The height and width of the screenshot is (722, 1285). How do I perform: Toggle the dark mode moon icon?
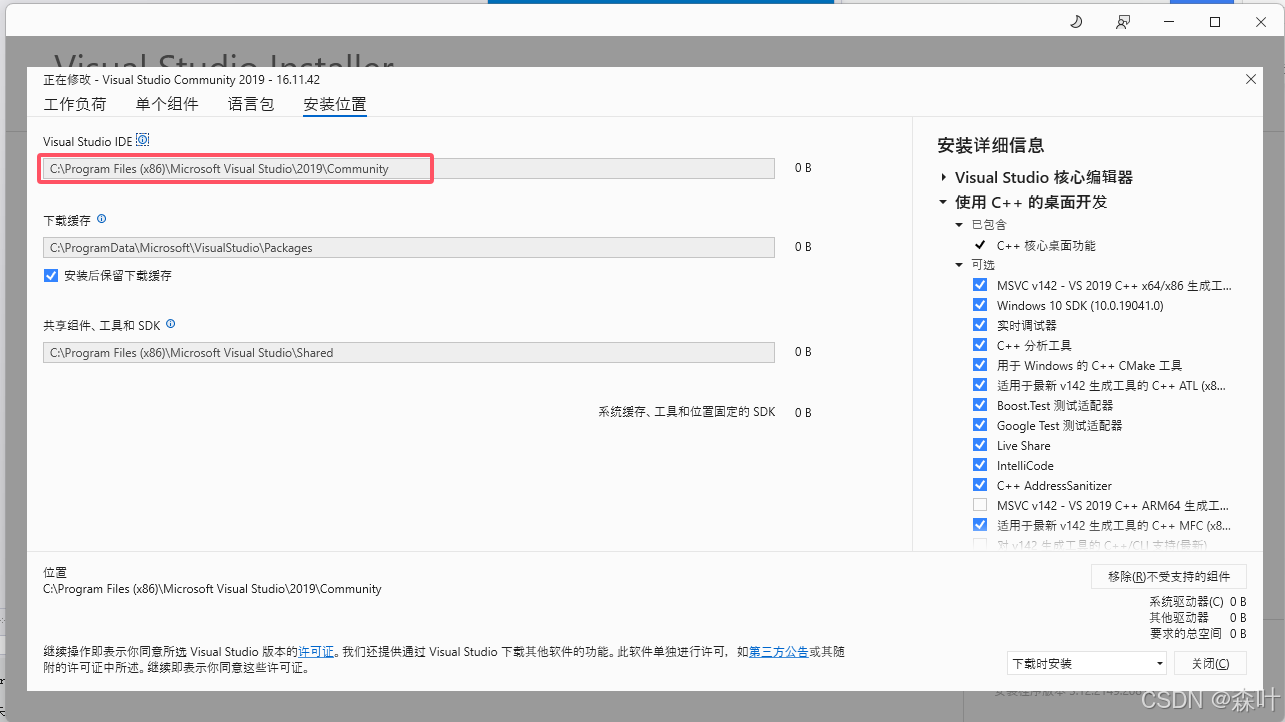pos(1076,22)
